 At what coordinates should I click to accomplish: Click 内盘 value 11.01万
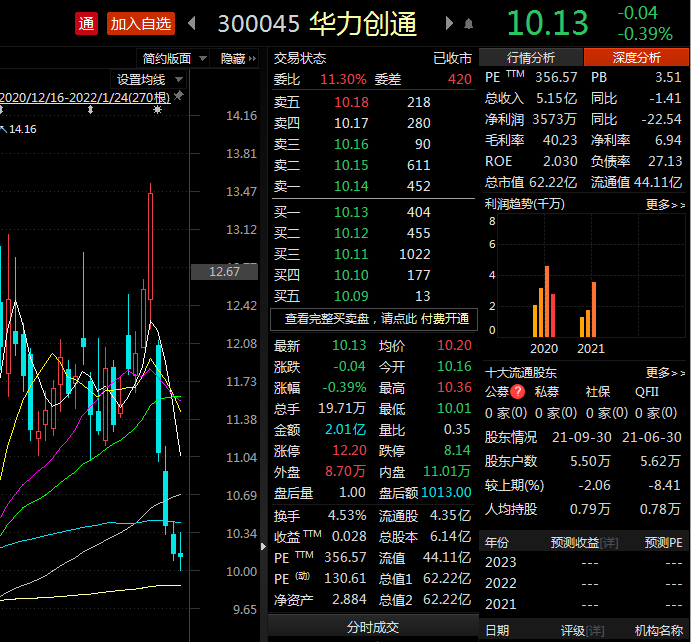447,471
